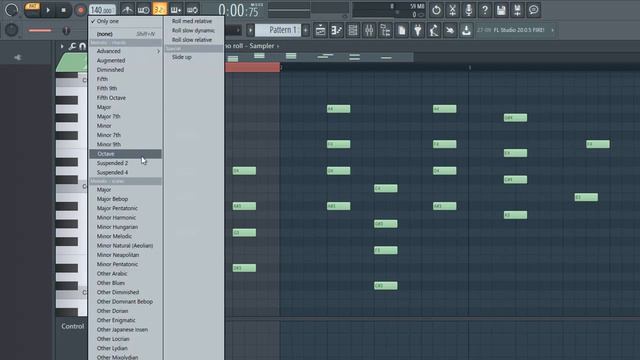Open the playlist view icon
The height and width of the screenshot is (360, 640).
pyautogui.click(x=320, y=30)
